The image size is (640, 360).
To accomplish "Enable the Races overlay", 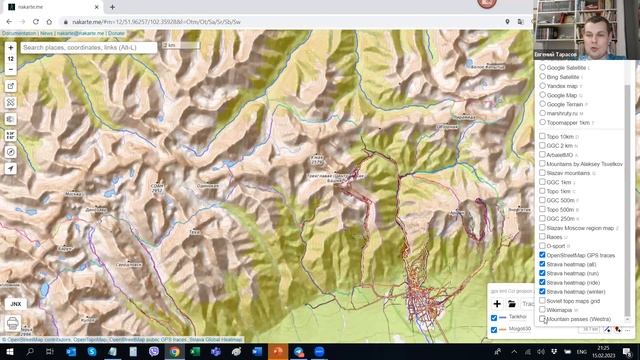I will point(542,237).
